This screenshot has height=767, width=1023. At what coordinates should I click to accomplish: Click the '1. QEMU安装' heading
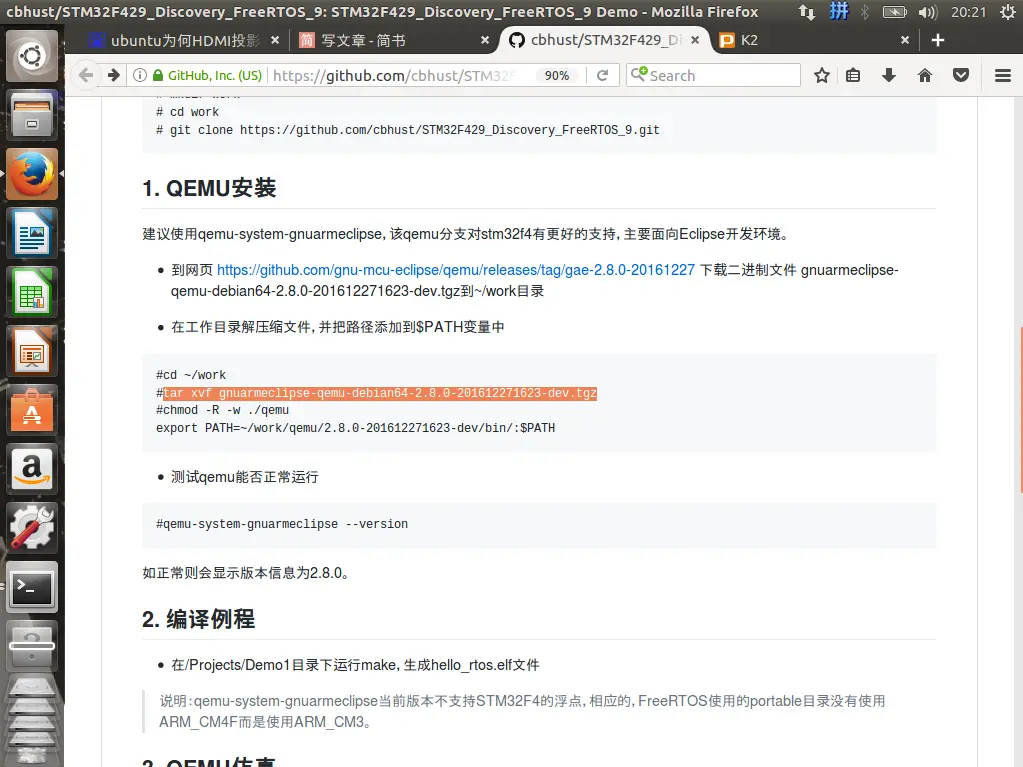click(209, 188)
